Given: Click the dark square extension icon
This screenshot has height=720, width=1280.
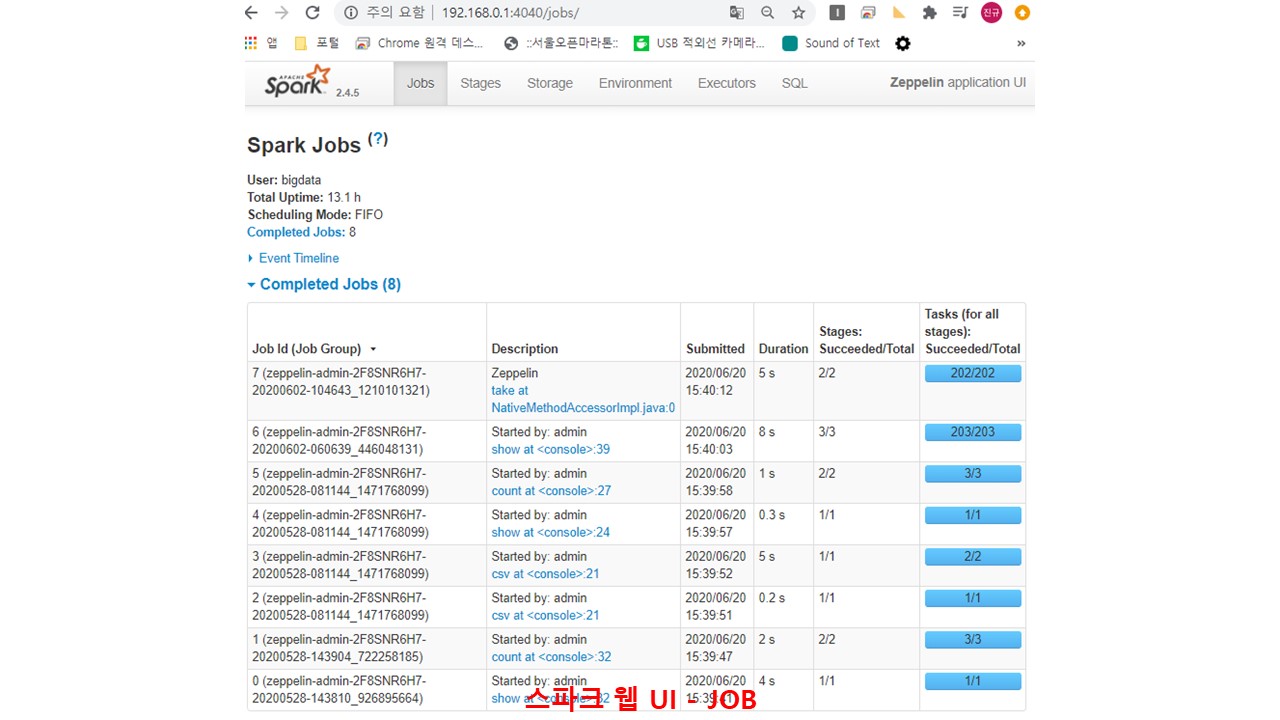Looking at the screenshot, I should coord(837,13).
